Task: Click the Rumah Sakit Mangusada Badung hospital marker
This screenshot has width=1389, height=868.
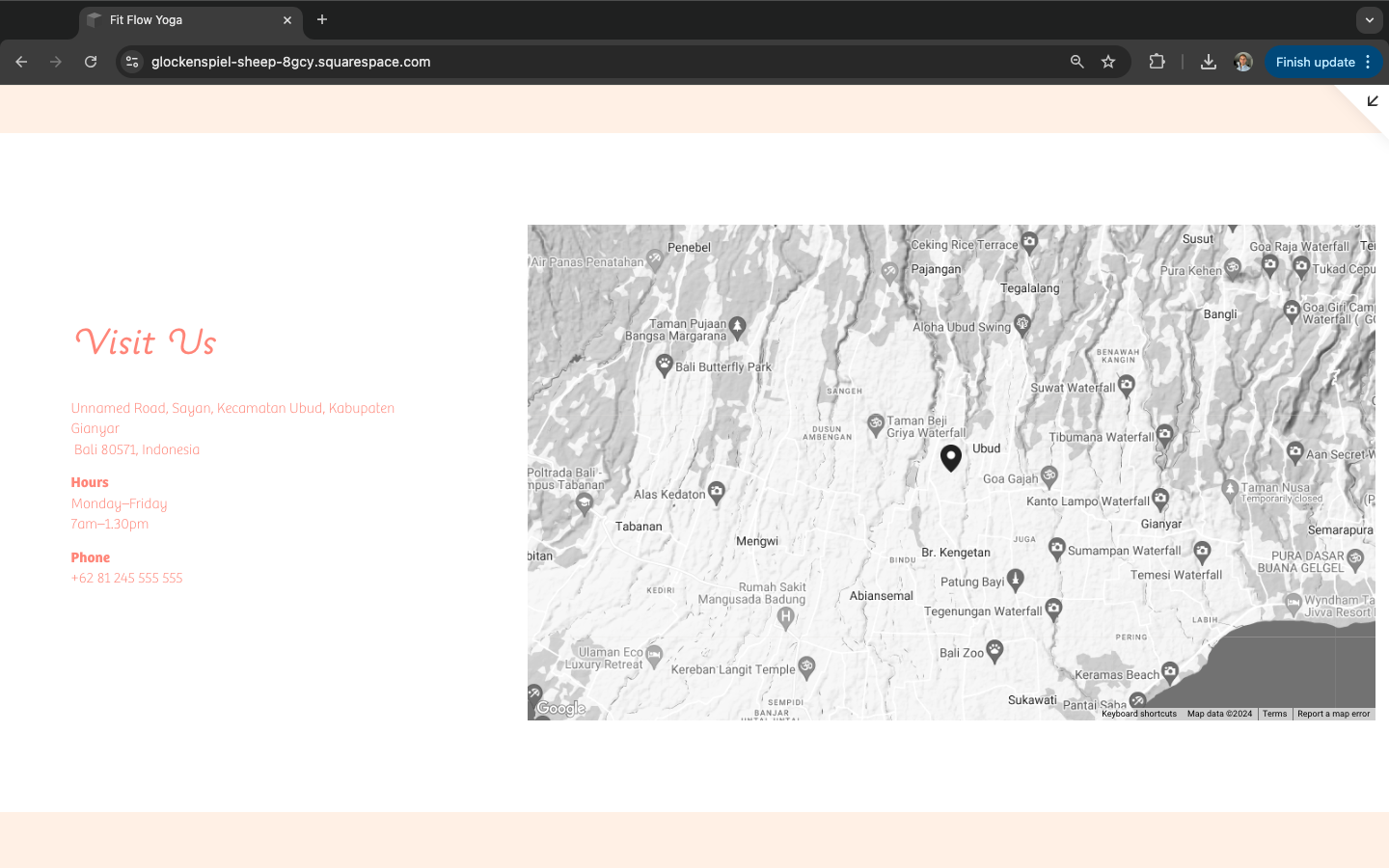Action: click(x=786, y=617)
